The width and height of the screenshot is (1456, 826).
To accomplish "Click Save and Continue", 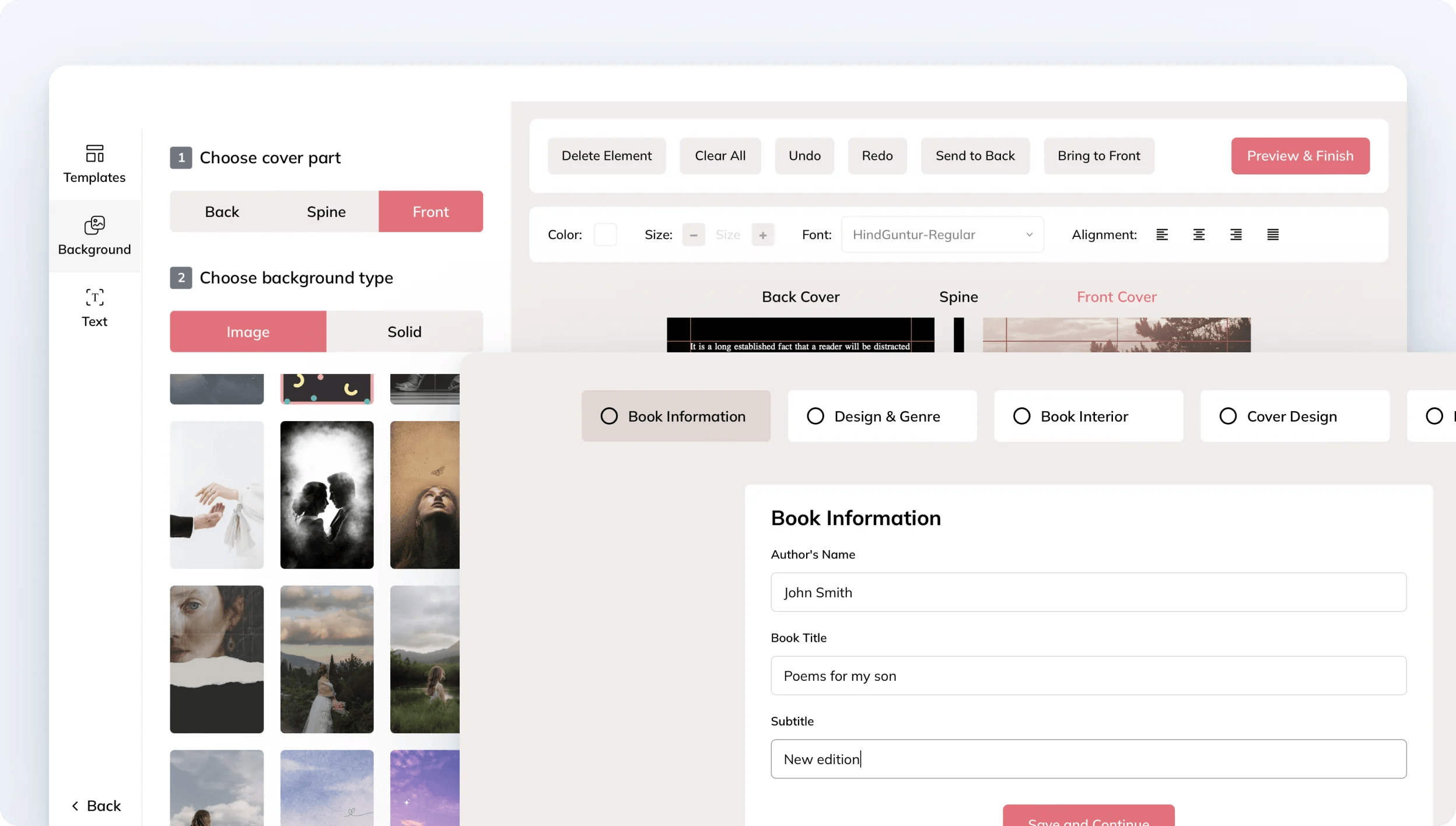I will [x=1088, y=817].
